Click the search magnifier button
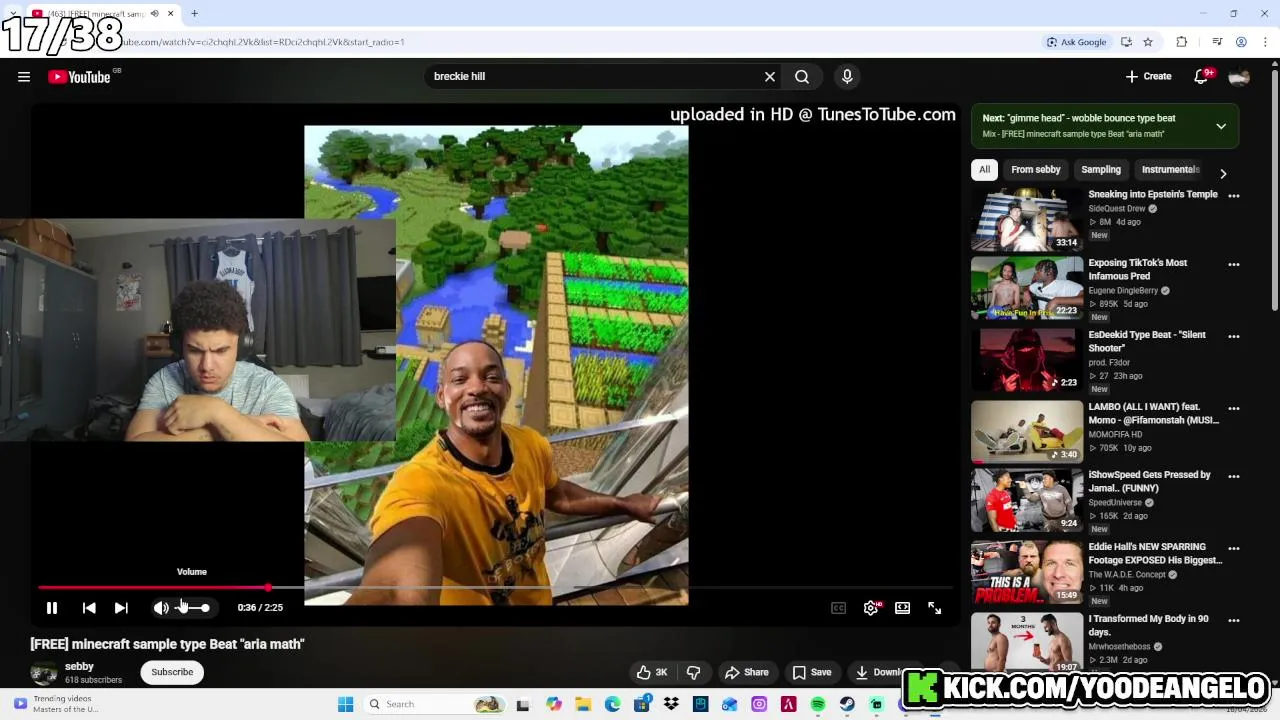The image size is (1280, 720). [x=802, y=77]
